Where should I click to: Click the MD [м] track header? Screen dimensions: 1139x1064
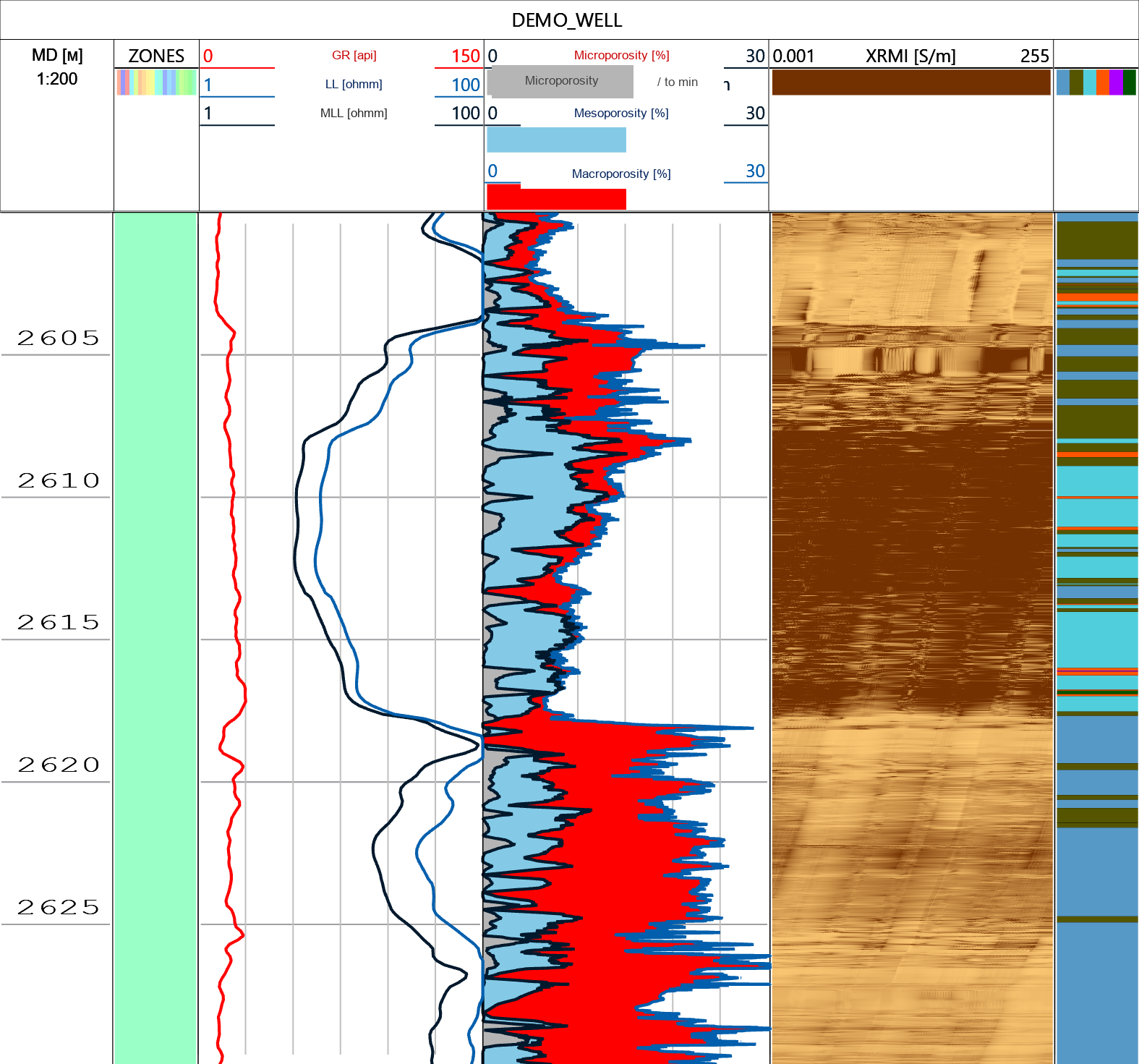[57, 55]
